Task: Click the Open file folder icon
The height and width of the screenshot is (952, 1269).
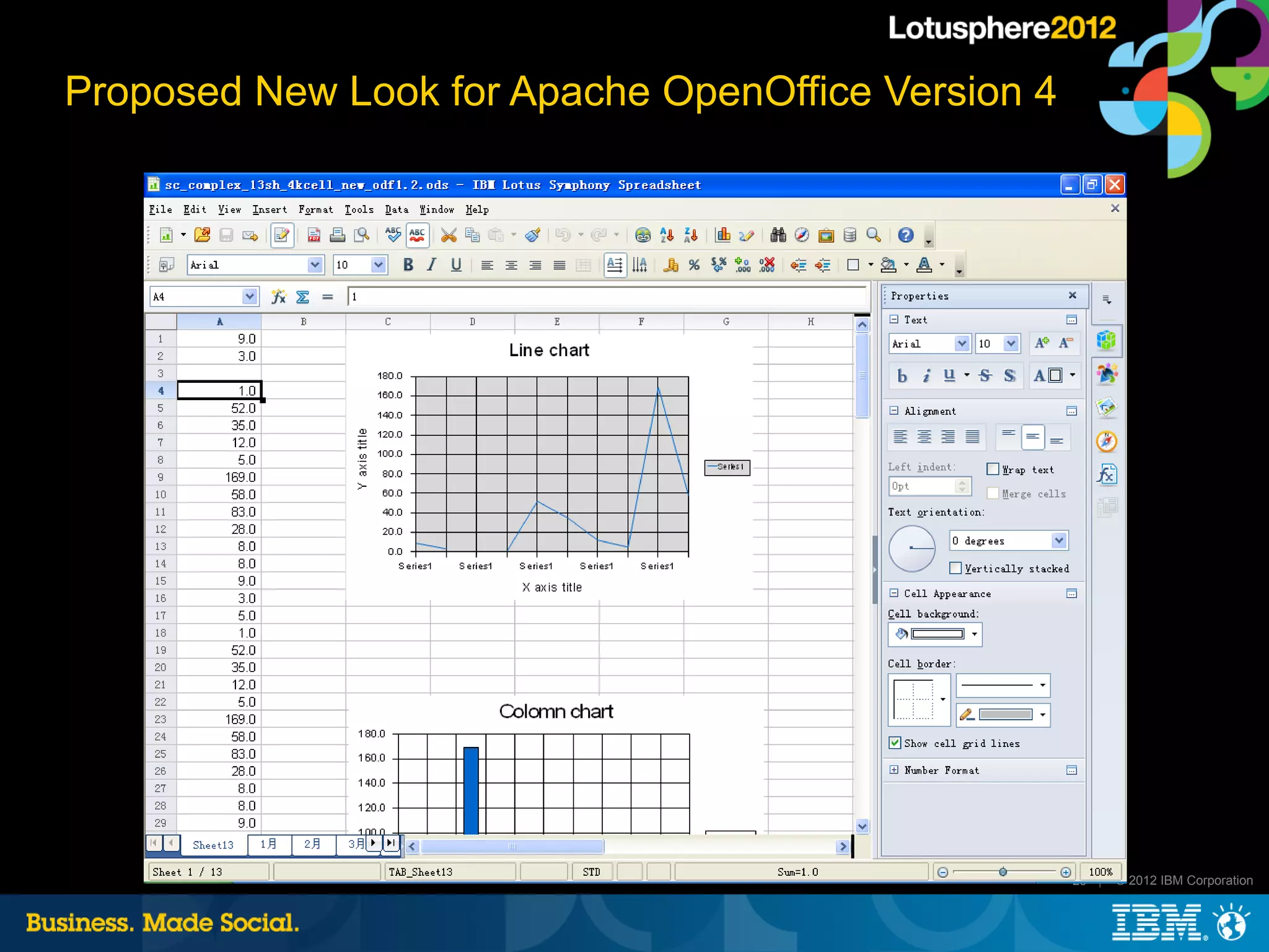Action: point(202,235)
